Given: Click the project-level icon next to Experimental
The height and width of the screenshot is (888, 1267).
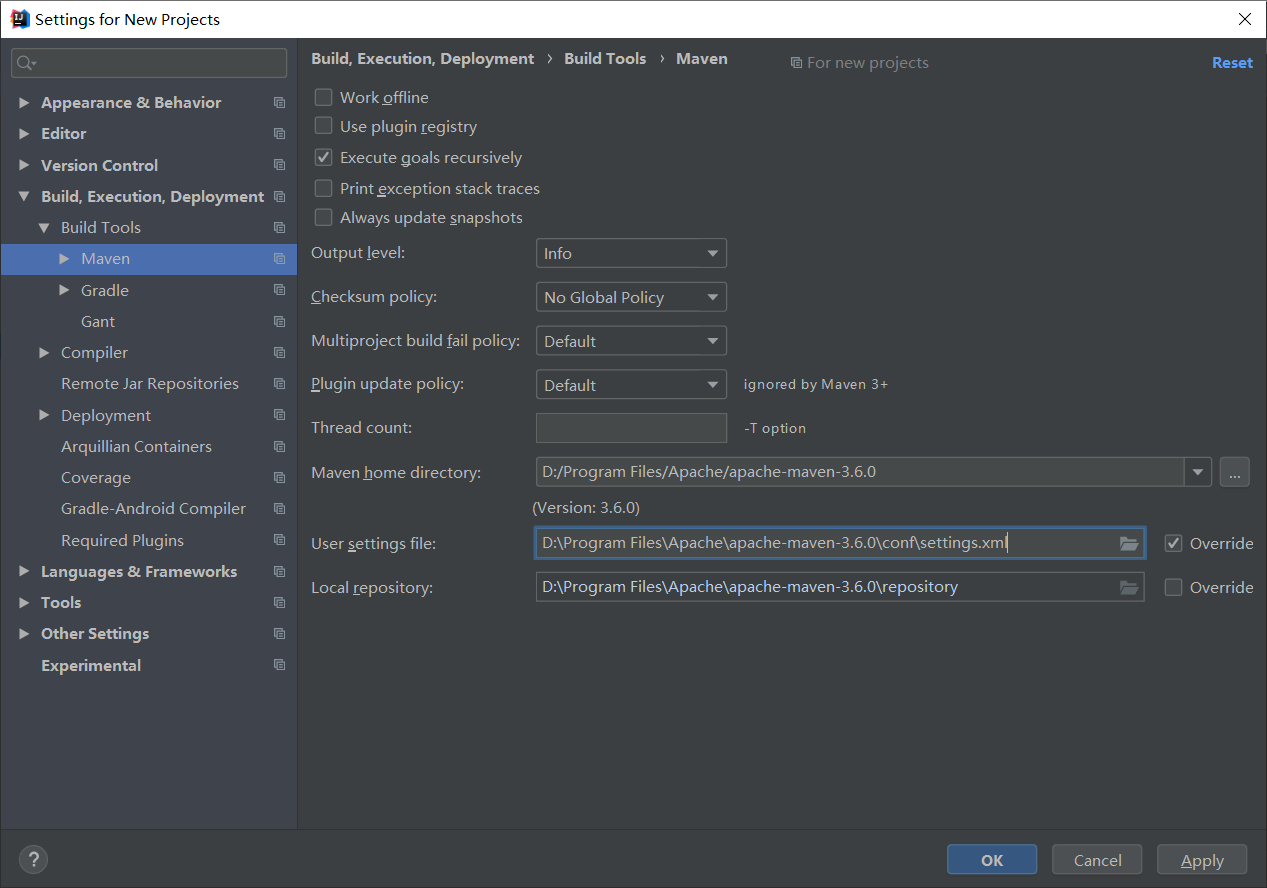Looking at the screenshot, I should pos(279,665).
